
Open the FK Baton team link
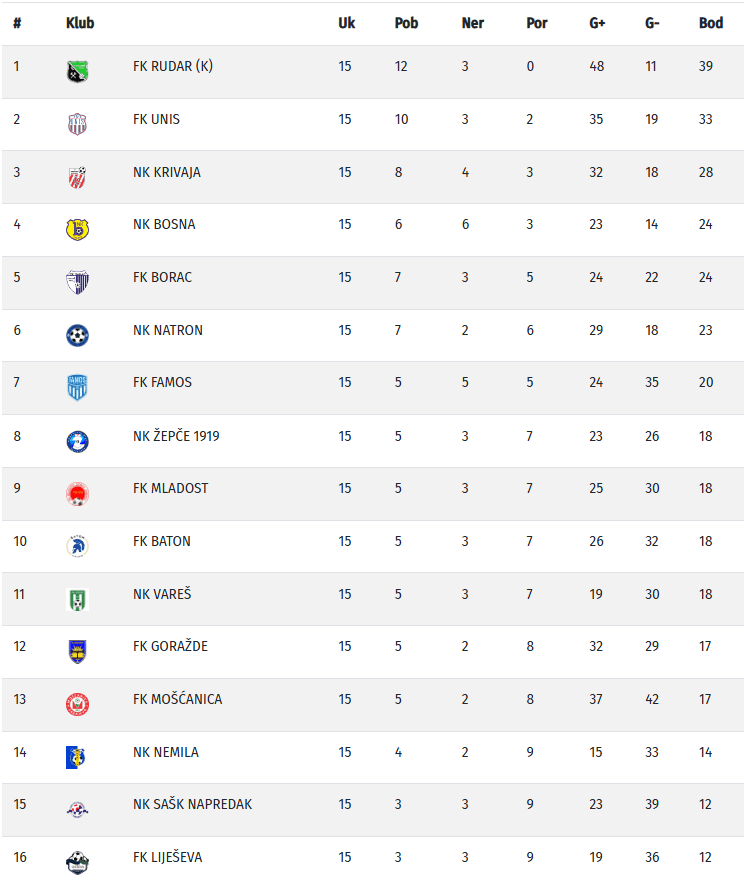(x=161, y=541)
